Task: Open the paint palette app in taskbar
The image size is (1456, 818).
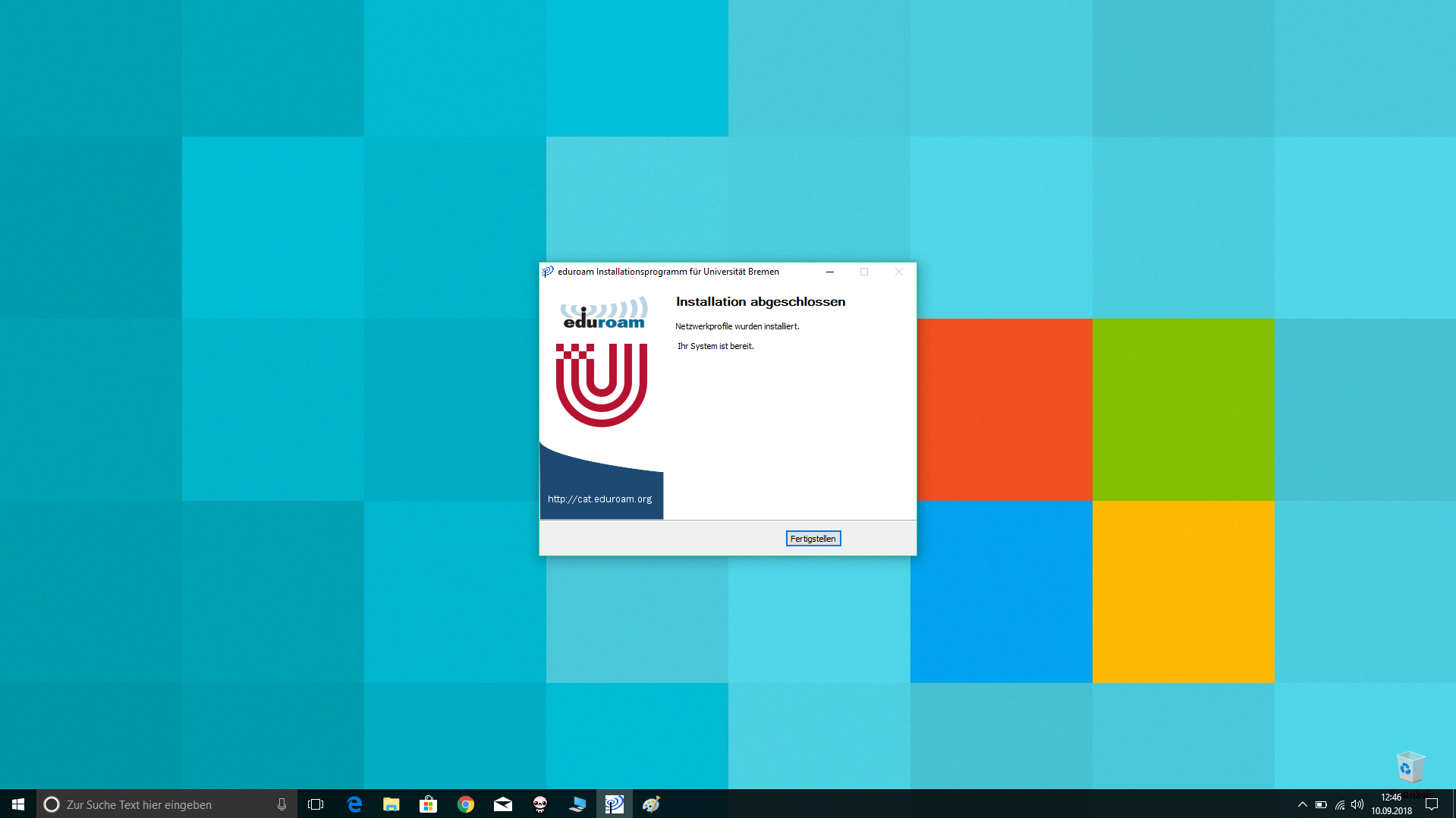Action: pyautogui.click(x=652, y=804)
